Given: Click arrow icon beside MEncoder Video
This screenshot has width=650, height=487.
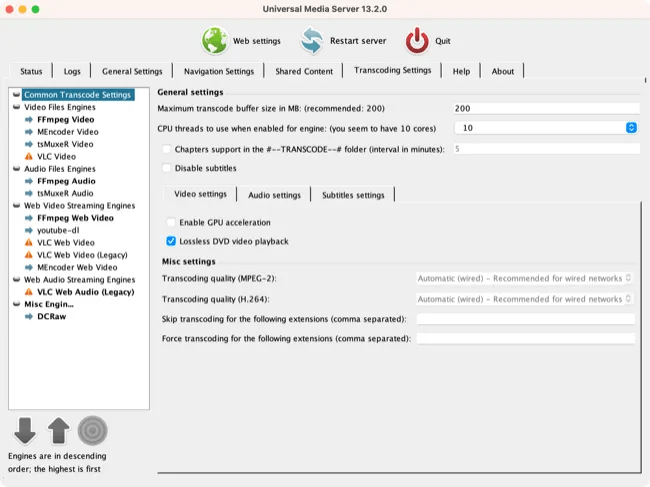Looking at the screenshot, I should 29,132.
